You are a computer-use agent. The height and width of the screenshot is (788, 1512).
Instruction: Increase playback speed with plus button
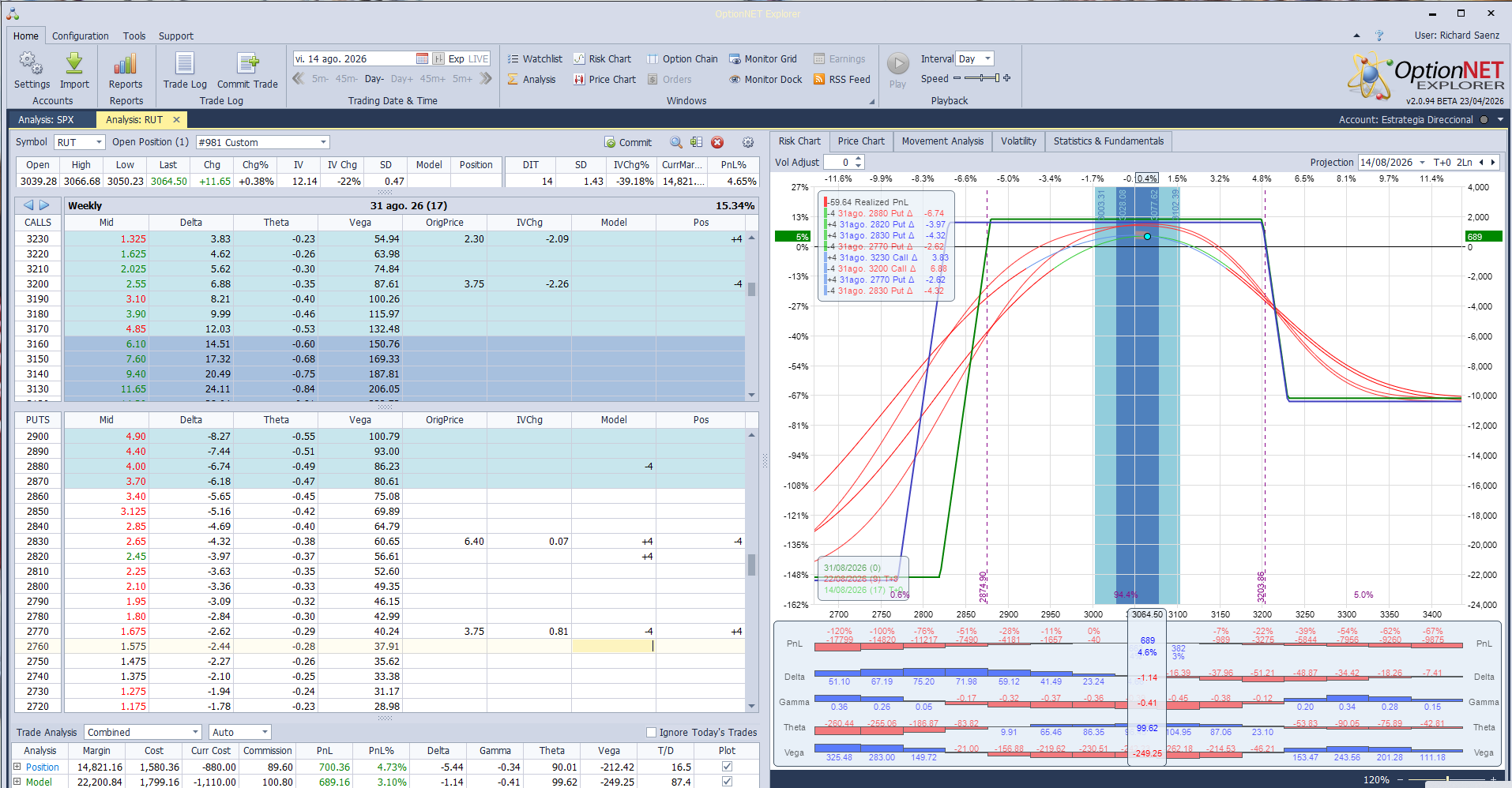tap(1007, 78)
